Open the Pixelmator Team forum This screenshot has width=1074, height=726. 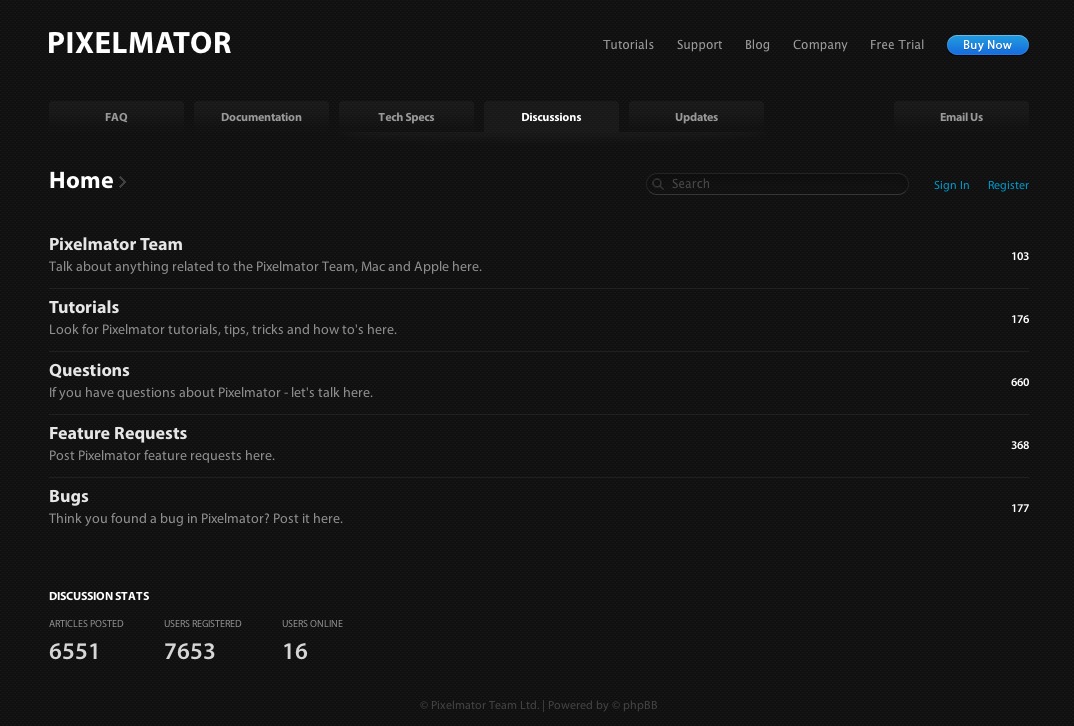pyautogui.click(x=116, y=245)
